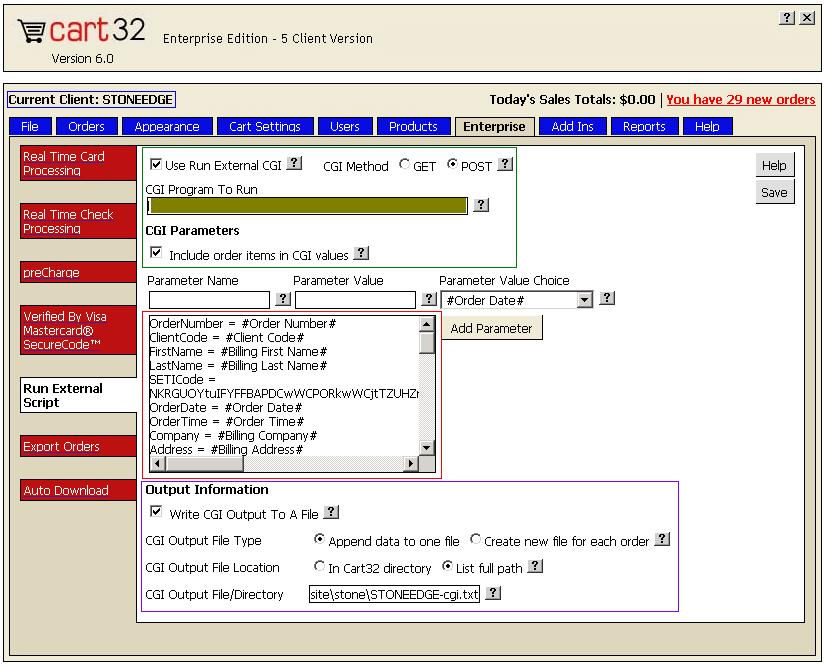This screenshot has height=666, width=825.
Task: Select GET as the CGI method
Action: (x=404, y=164)
